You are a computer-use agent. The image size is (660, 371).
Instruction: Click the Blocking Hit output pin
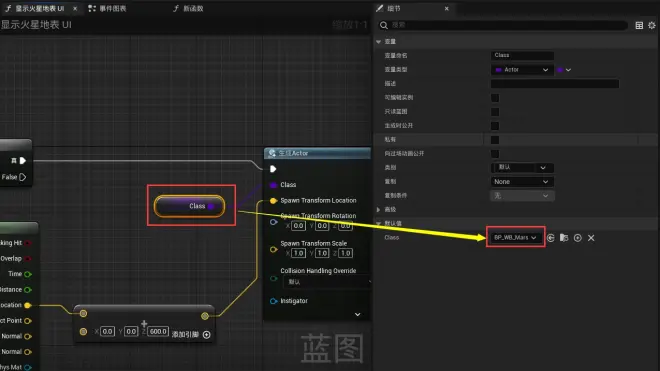click(x=28, y=243)
